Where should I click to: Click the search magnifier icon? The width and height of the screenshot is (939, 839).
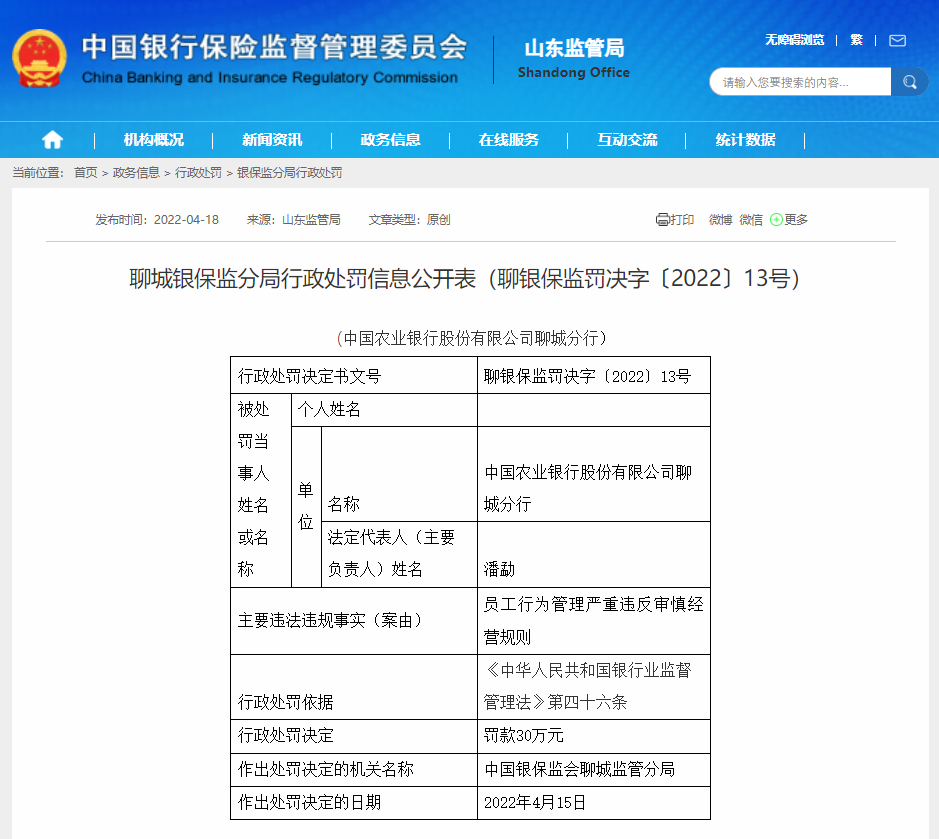click(x=909, y=82)
